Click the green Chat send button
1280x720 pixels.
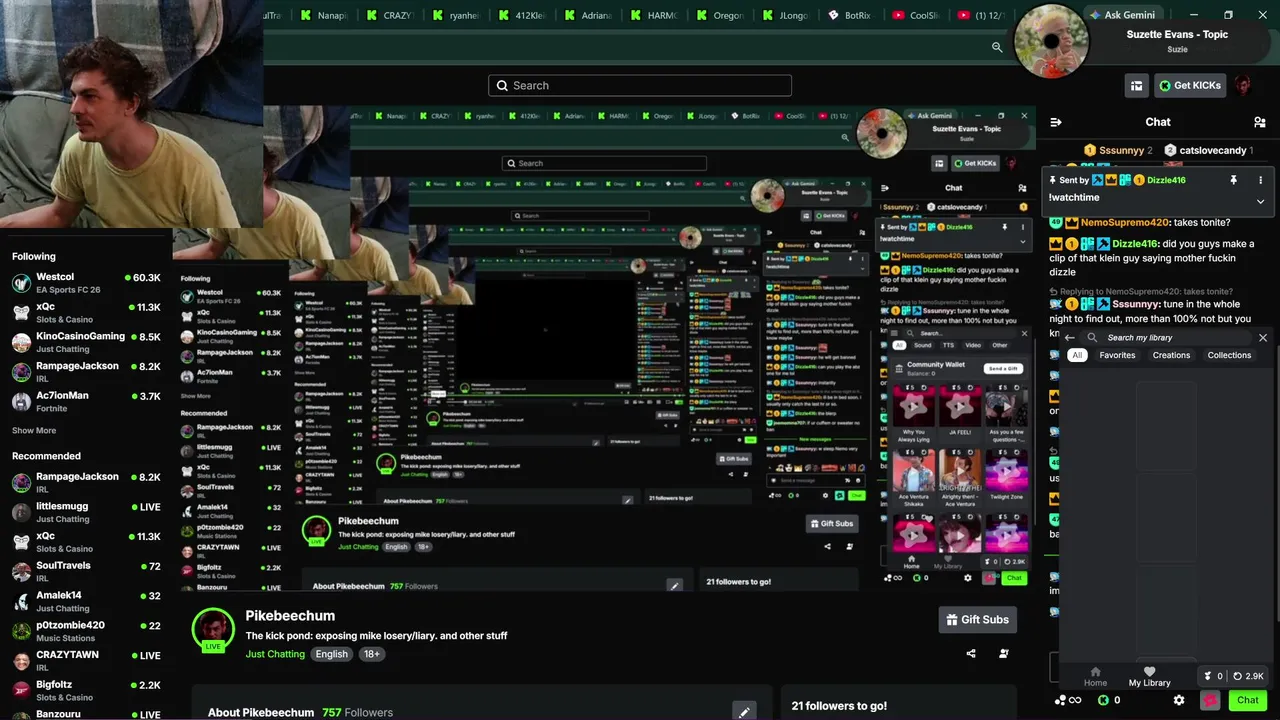(x=1247, y=700)
